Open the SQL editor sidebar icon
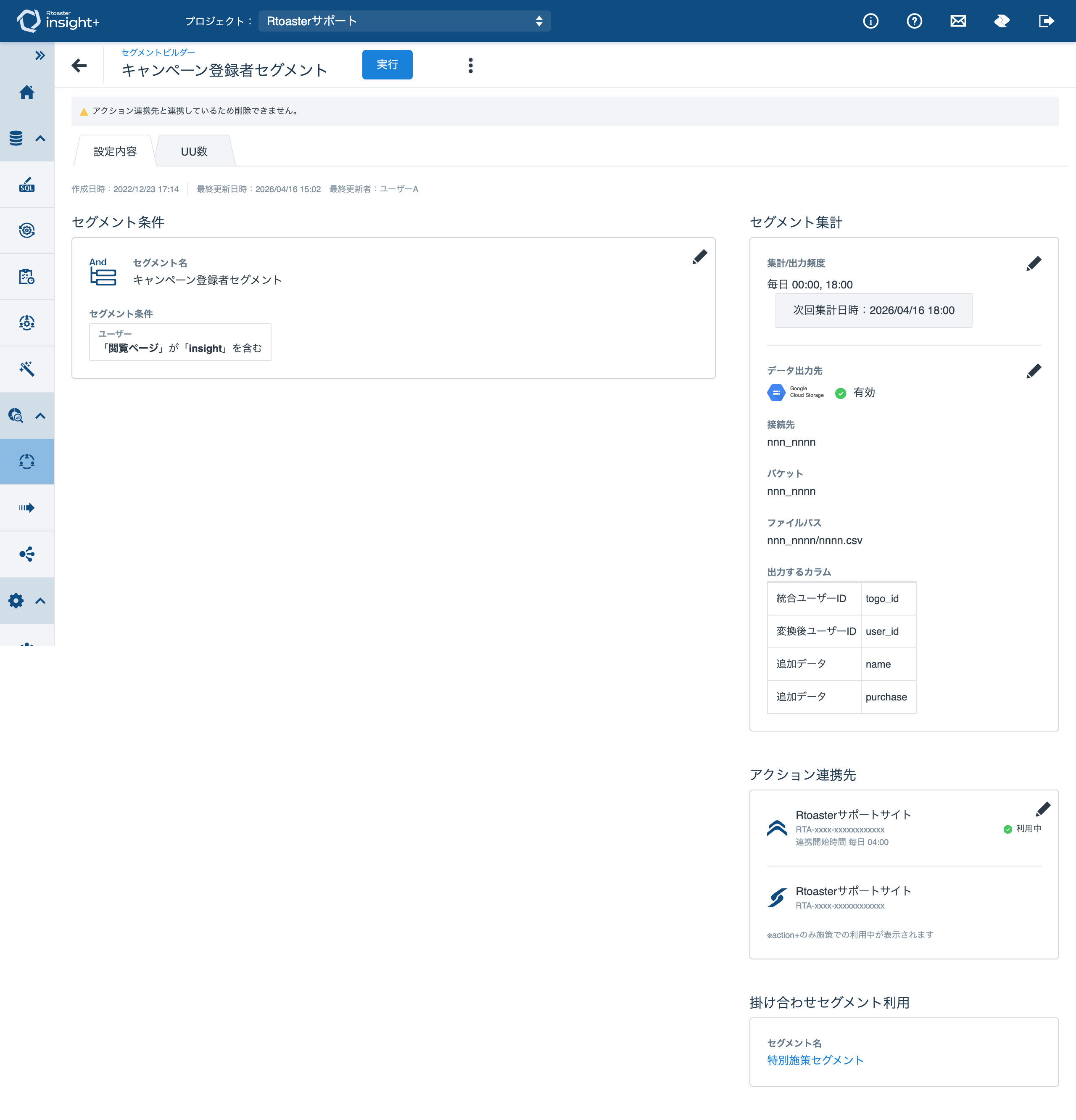1076x1120 pixels. [27, 184]
